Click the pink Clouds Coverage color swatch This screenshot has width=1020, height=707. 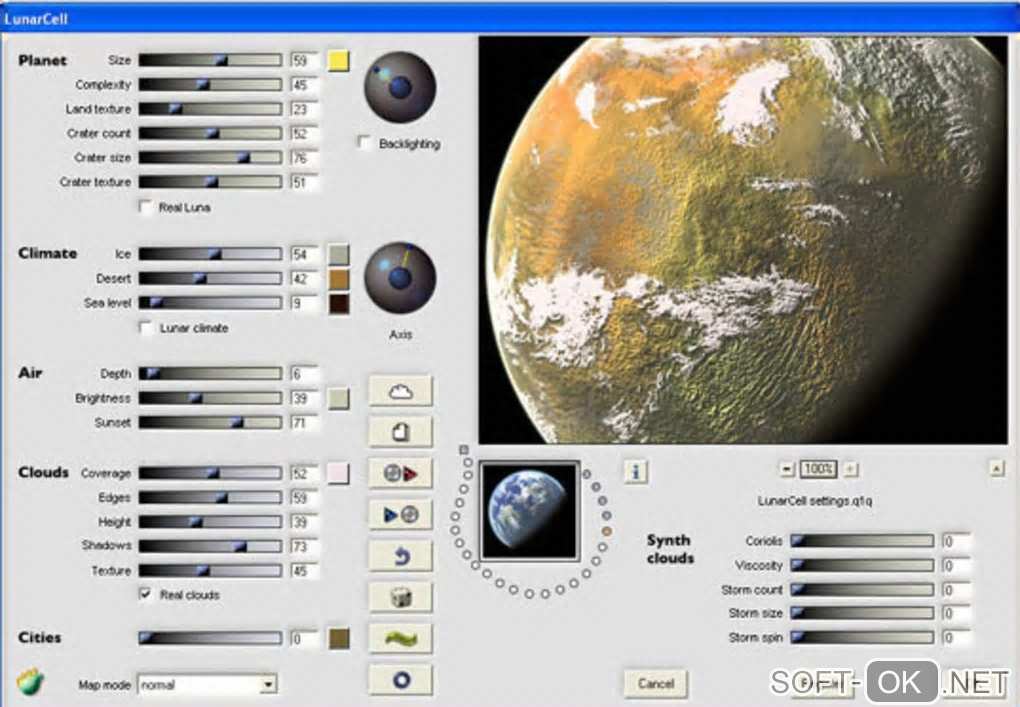338,474
